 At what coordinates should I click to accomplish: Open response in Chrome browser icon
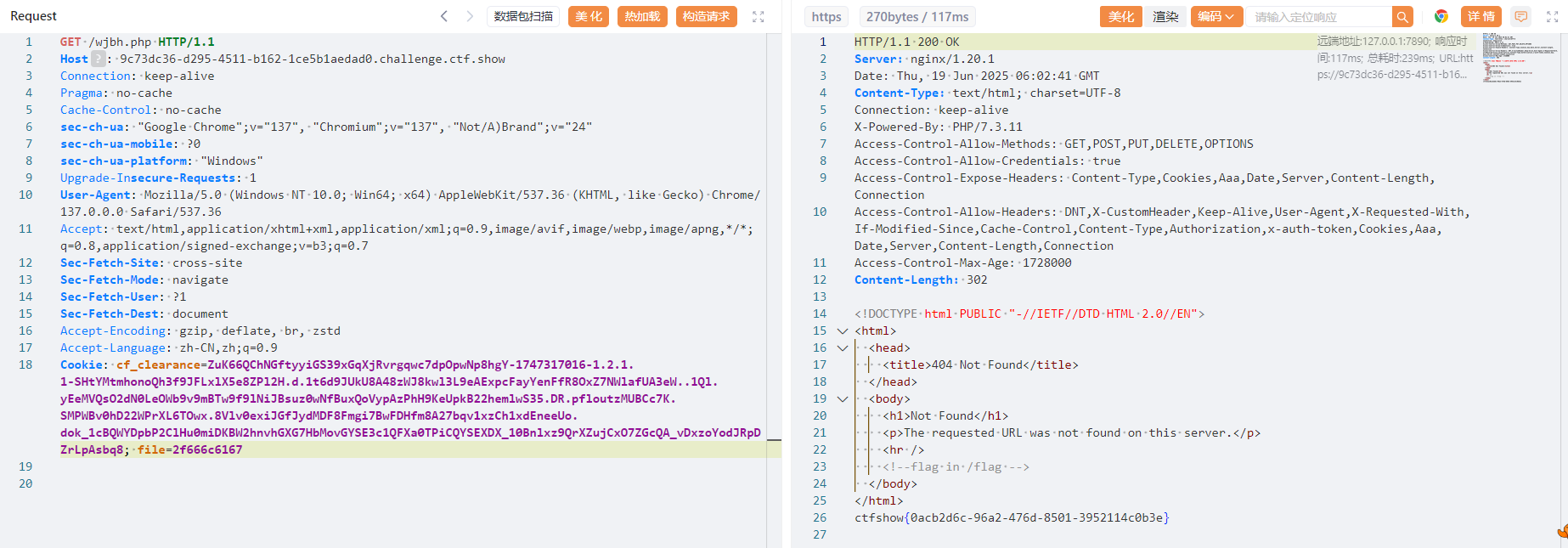pyautogui.click(x=1441, y=16)
